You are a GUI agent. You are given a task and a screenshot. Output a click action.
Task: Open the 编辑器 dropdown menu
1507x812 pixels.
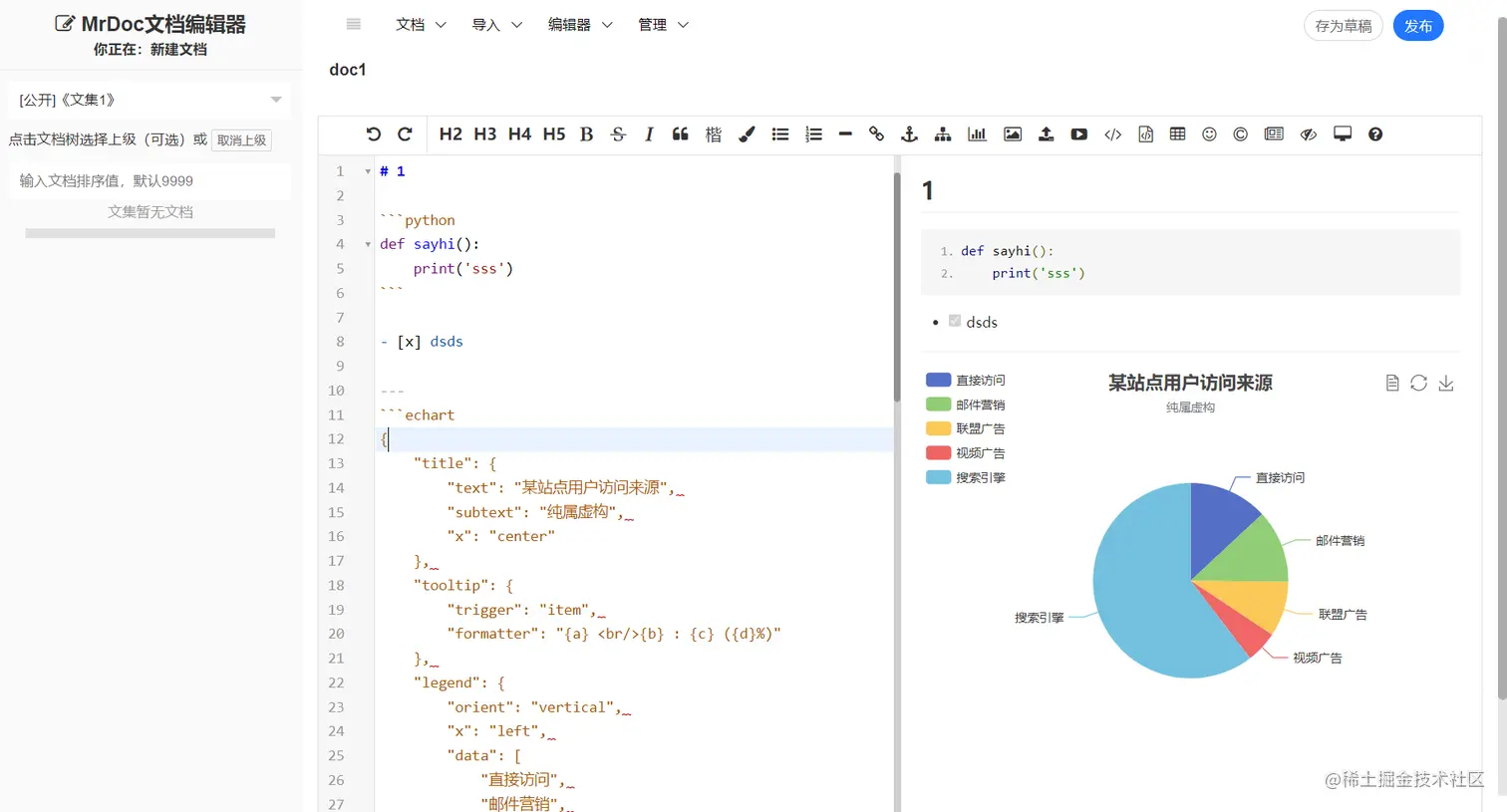pyautogui.click(x=580, y=25)
